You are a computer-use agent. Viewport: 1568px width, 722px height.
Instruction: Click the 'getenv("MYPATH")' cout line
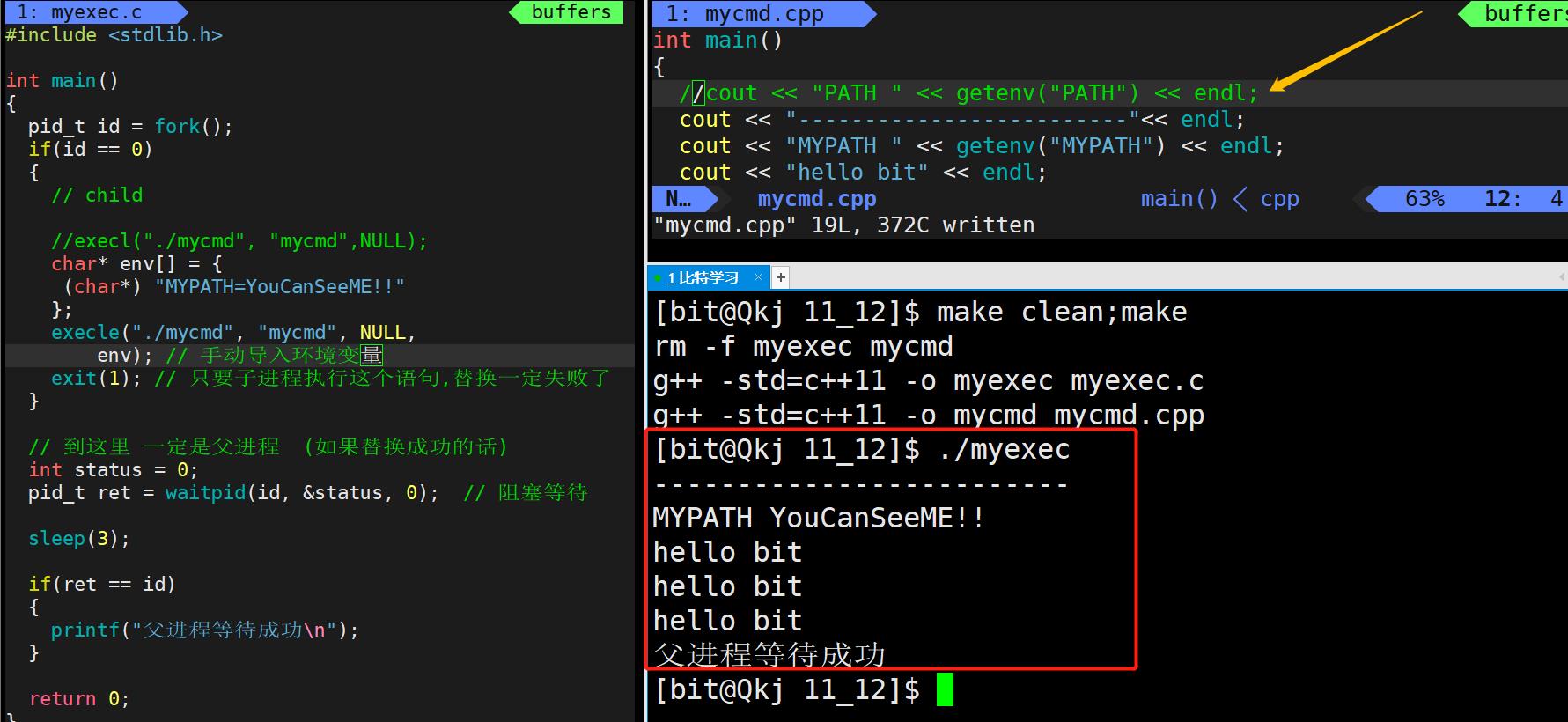(x=982, y=146)
